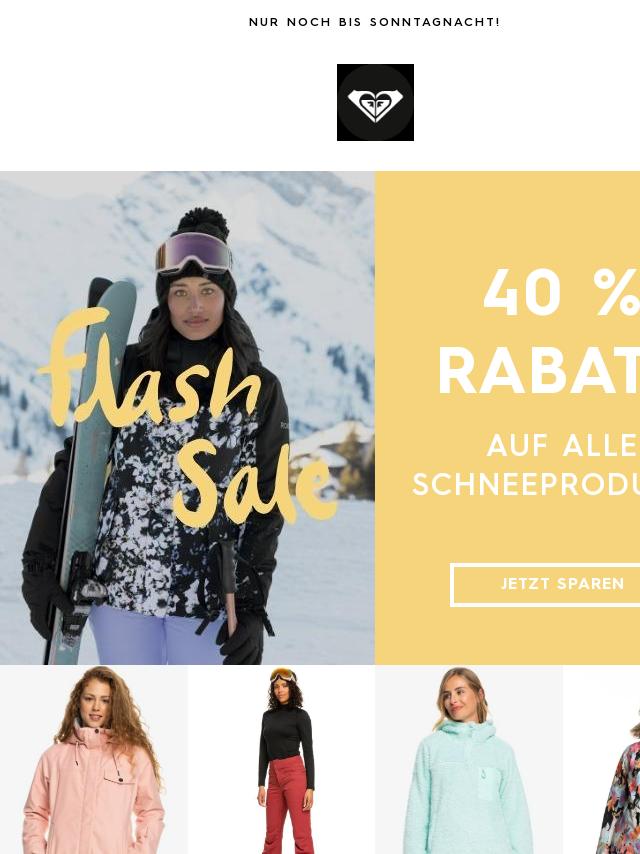Open the pink snow jacket product image
Viewport: 640px width, 854px height.
click(94, 759)
